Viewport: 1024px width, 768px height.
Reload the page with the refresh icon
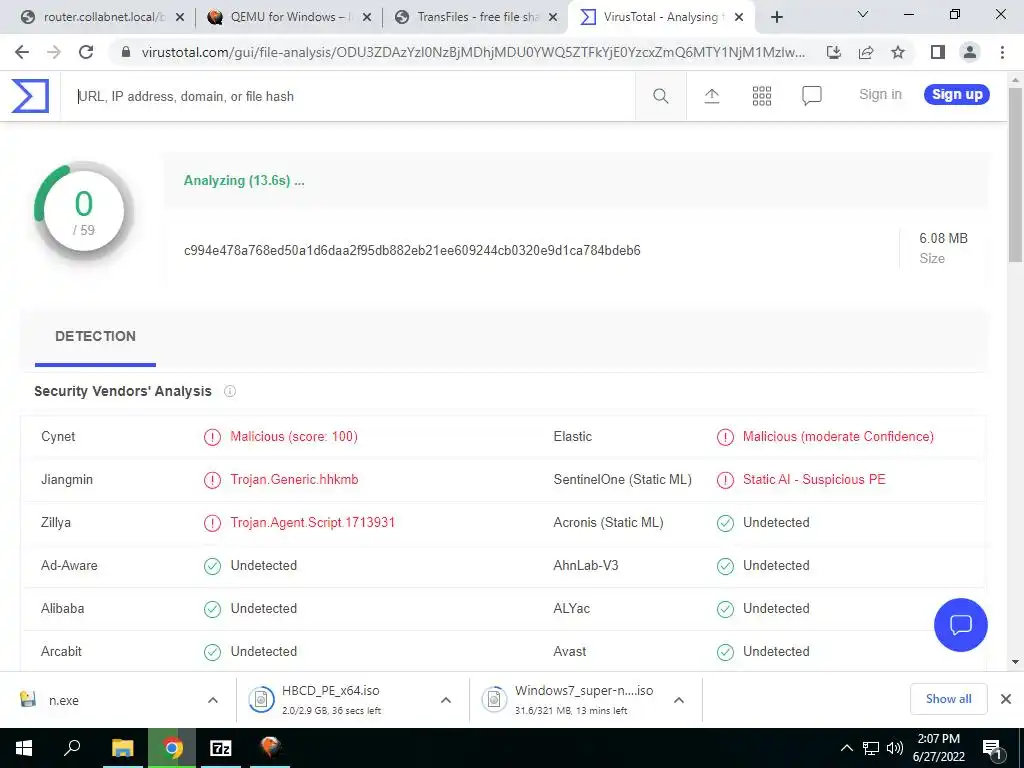point(86,52)
